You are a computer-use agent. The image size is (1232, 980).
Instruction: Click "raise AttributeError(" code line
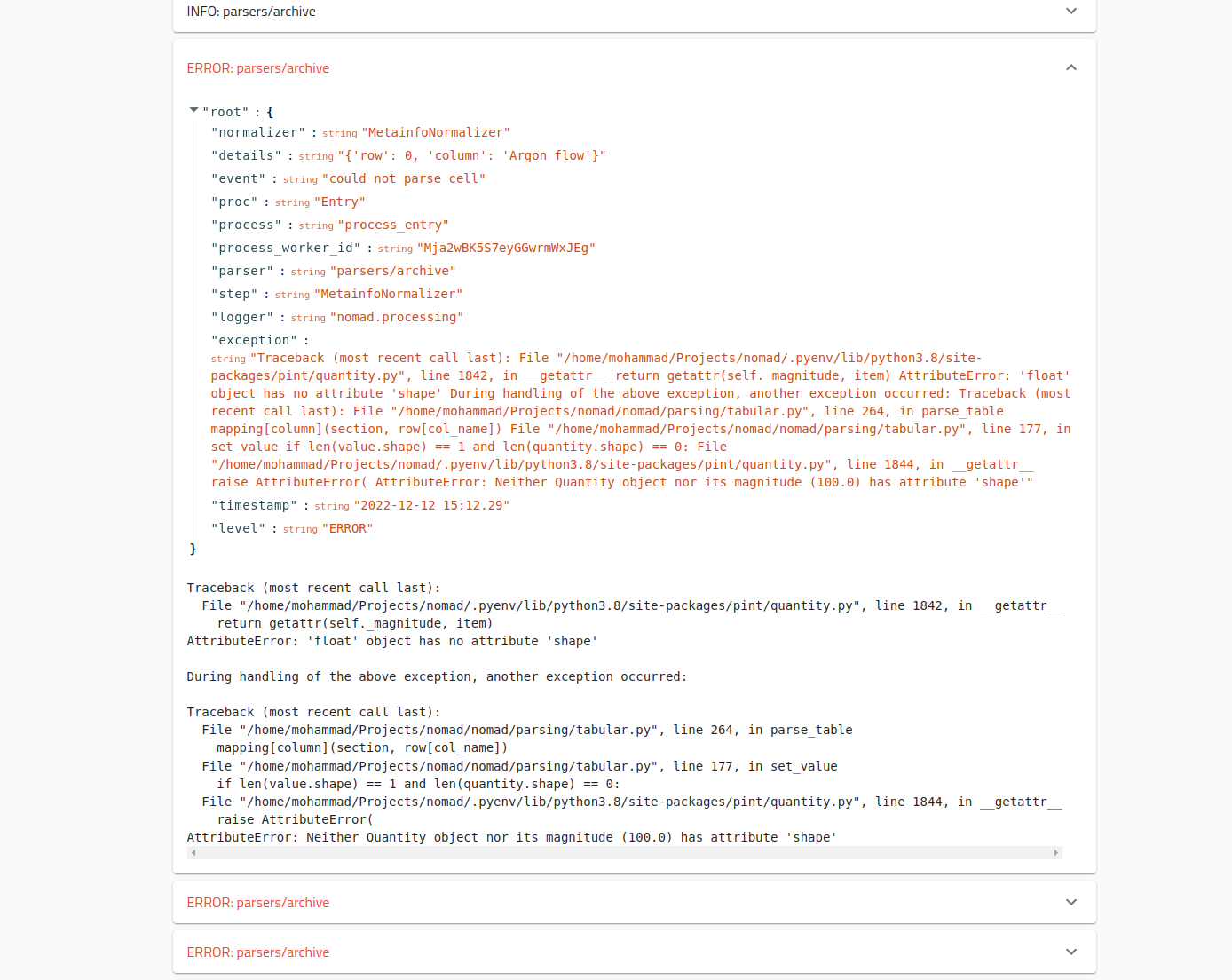click(x=296, y=819)
